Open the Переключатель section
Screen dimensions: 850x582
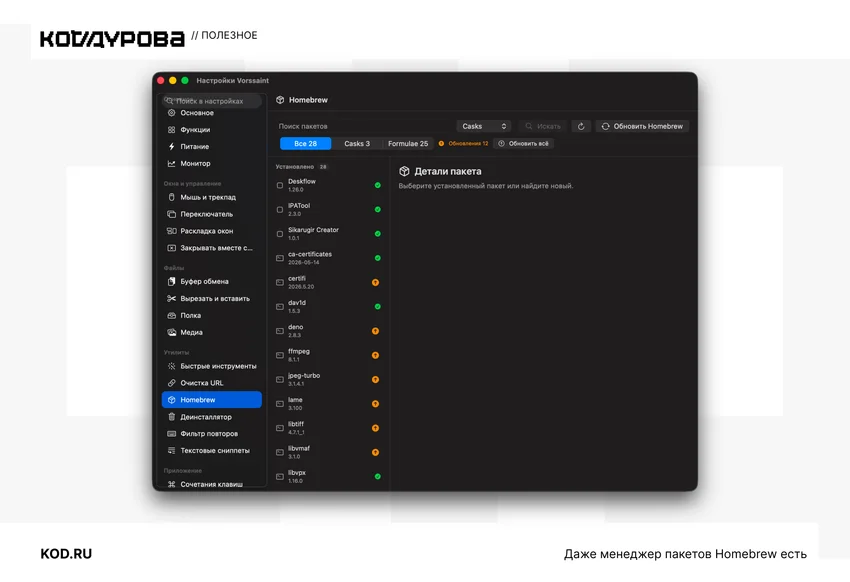pyautogui.click(x=211, y=214)
